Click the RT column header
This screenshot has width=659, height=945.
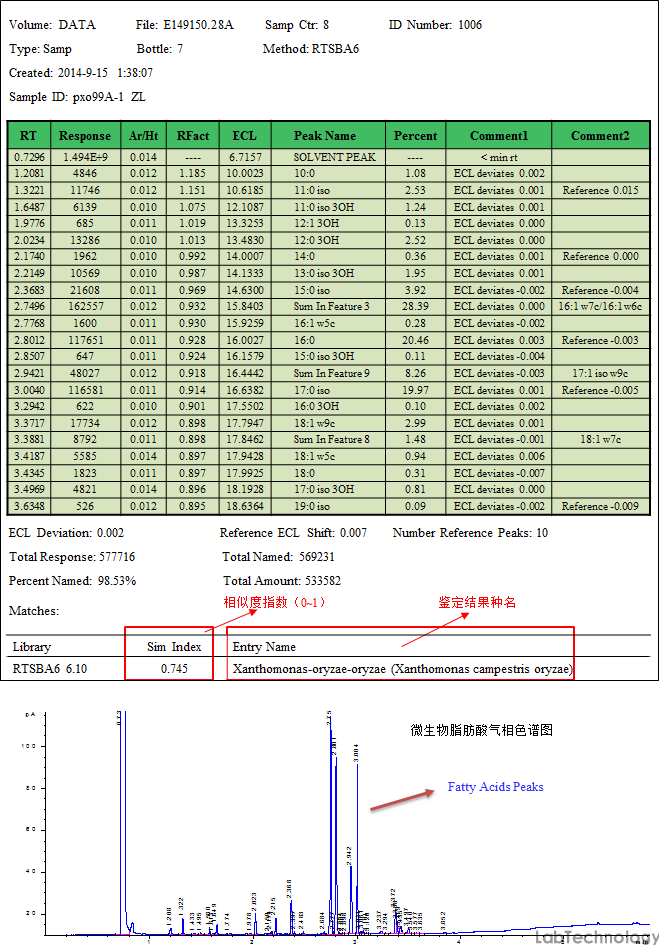[28, 136]
